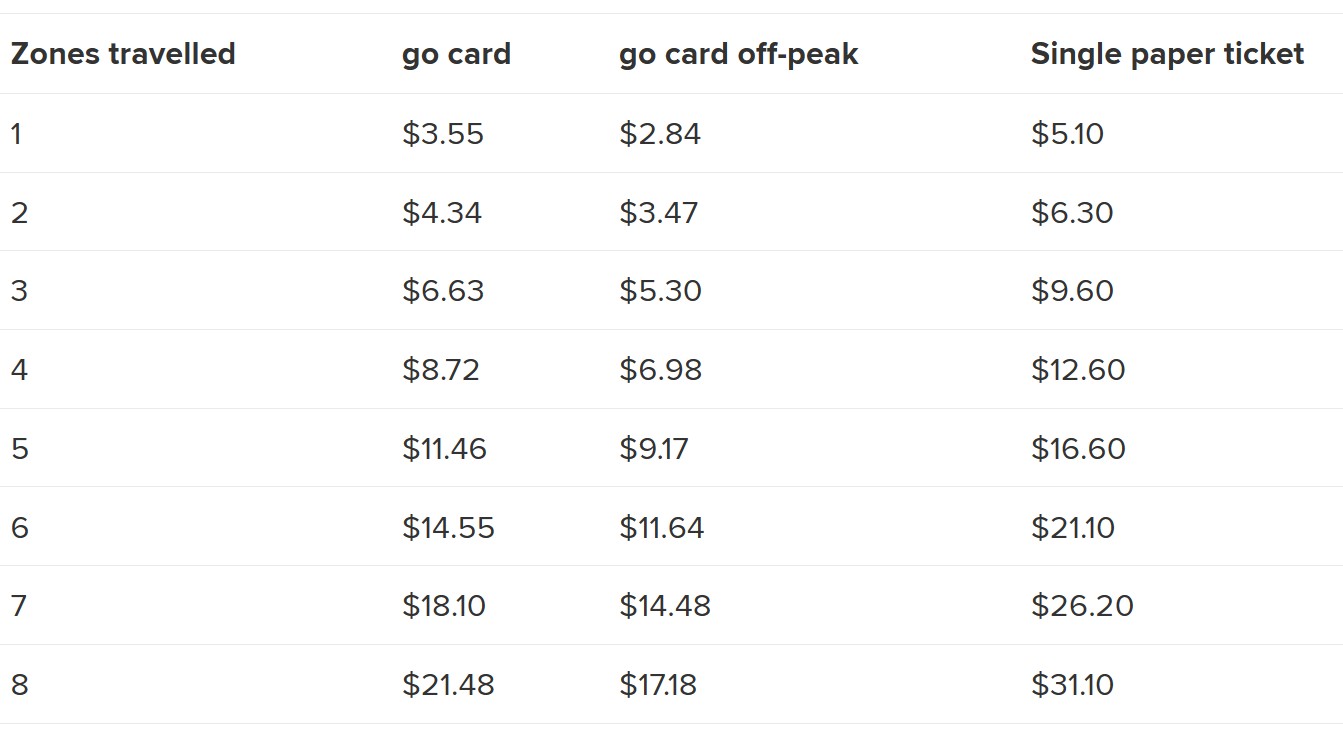Click the $31.10 paper ticket price
The image size is (1343, 747).
[1072, 685]
